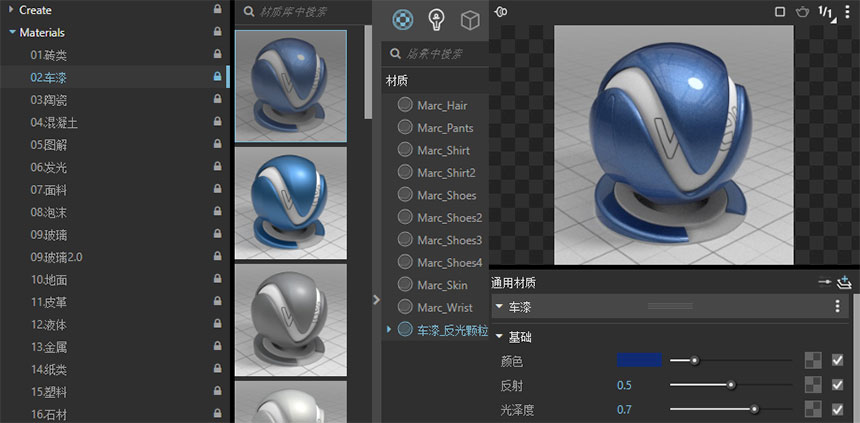Select the gray car paint thumbnail
Image resolution: width=860 pixels, height=423 pixels.
[291, 320]
